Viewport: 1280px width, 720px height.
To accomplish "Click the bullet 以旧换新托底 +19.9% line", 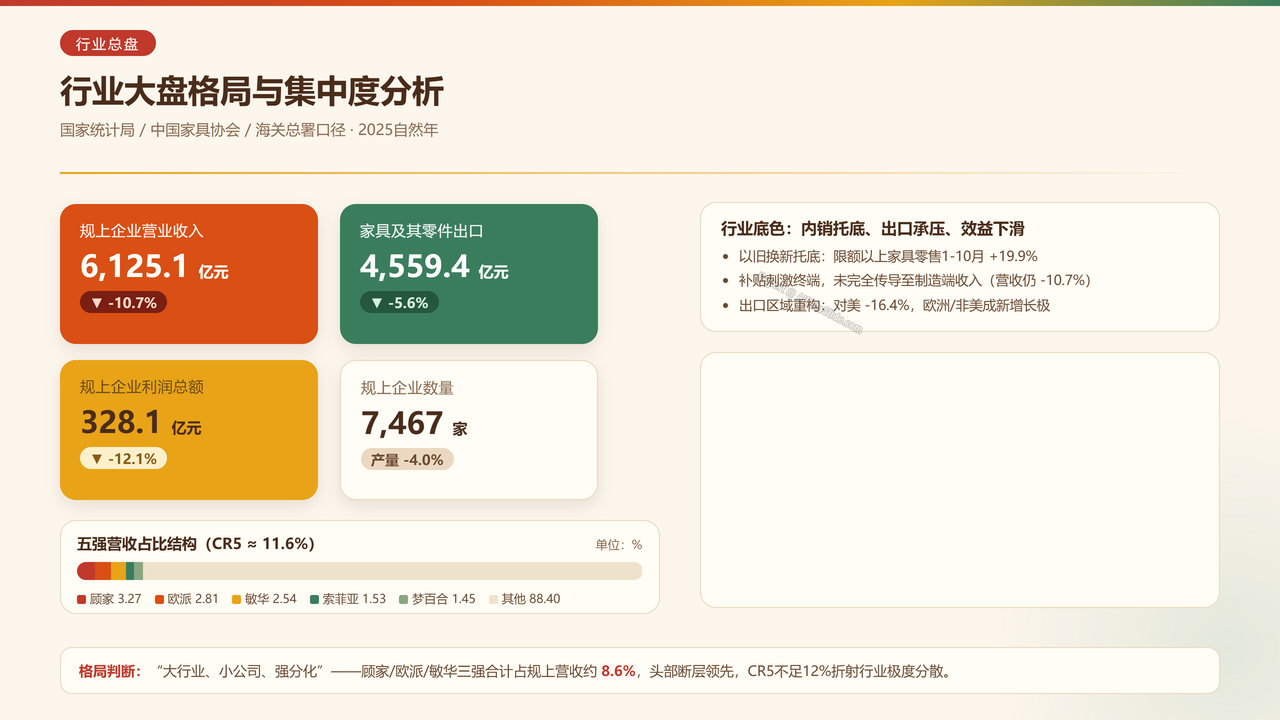I will pos(888,256).
